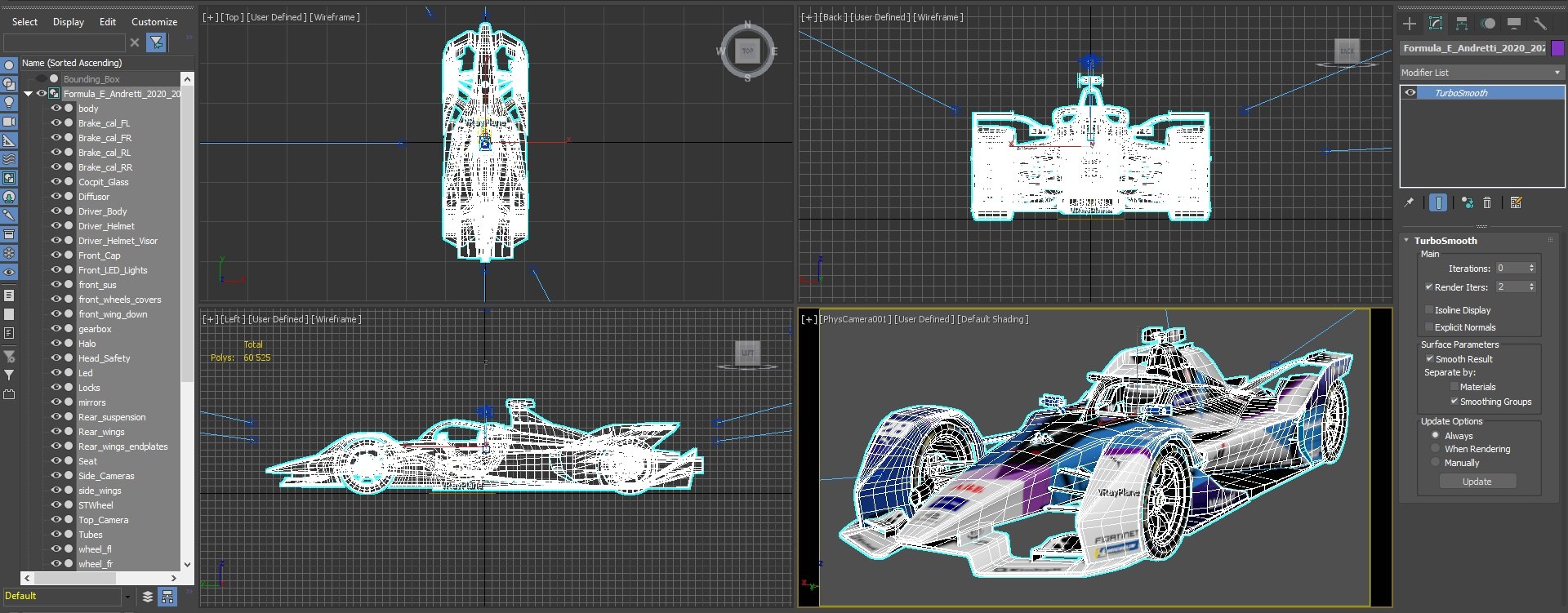This screenshot has height=613, width=1568.
Task: Click the purple object color swatch
Action: (x=1557, y=48)
